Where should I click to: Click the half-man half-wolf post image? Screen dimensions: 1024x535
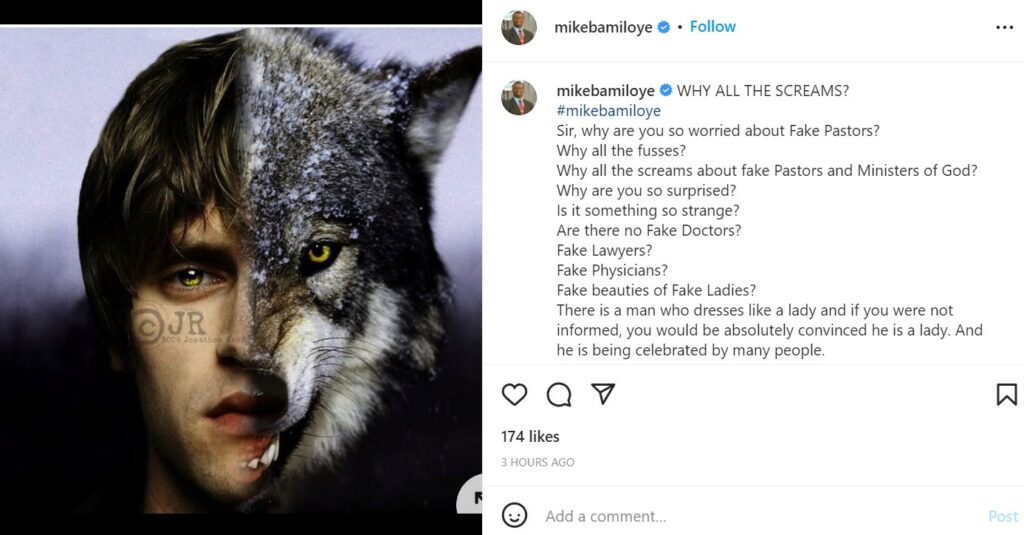[240, 268]
